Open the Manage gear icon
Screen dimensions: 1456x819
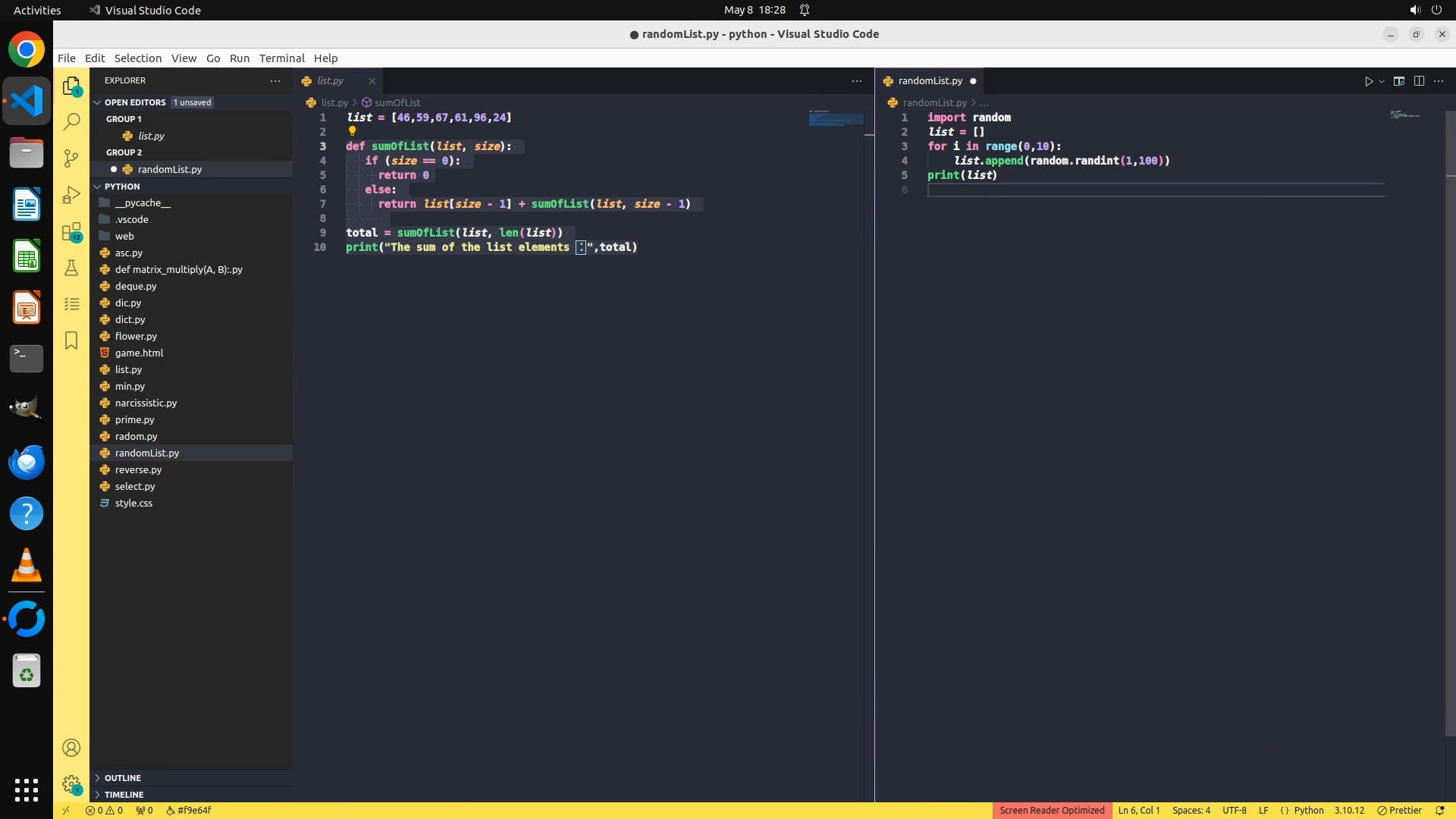(71, 784)
